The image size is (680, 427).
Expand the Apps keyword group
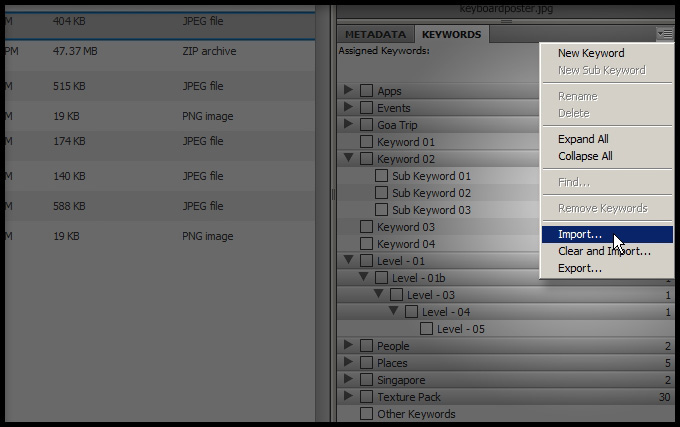pyautogui.click(x=348, y=91)
